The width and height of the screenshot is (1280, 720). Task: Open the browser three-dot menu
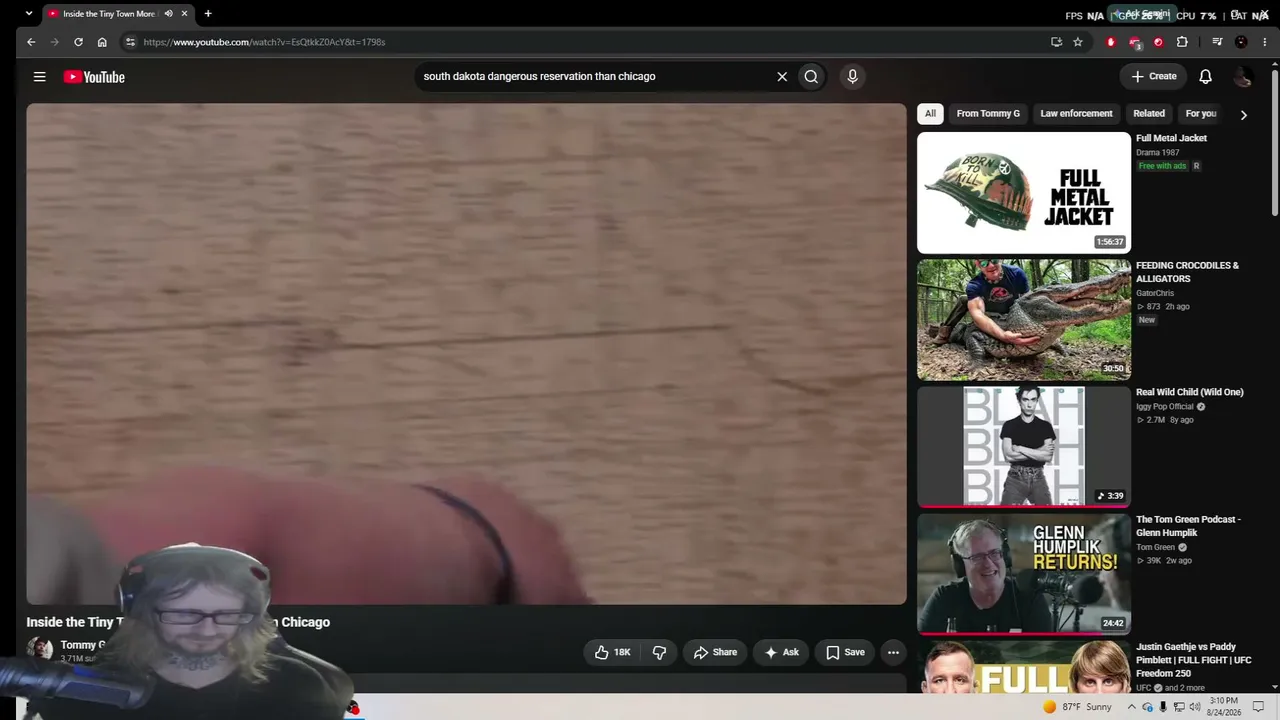pyautogui.click(x=1265, y=42)
